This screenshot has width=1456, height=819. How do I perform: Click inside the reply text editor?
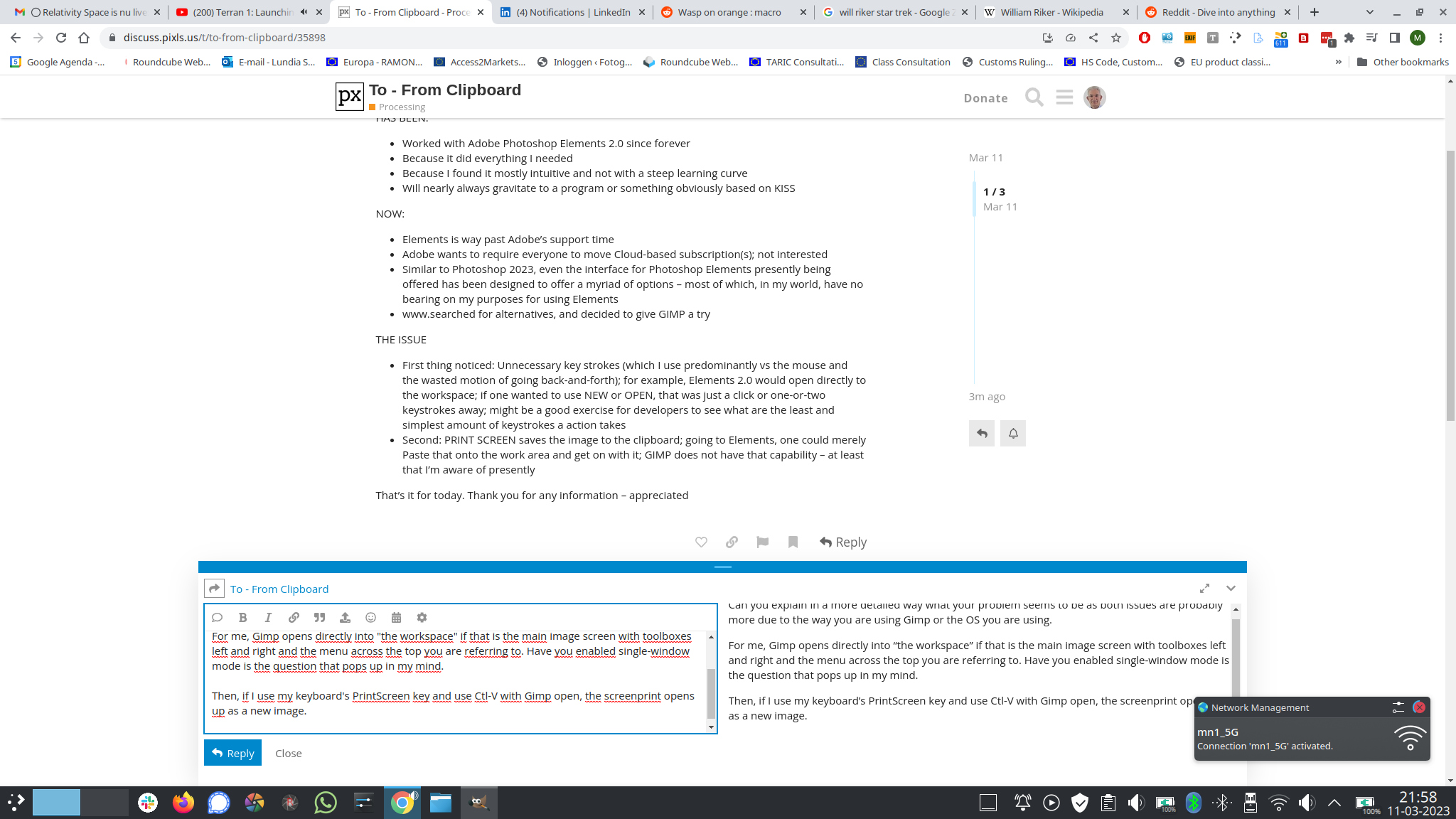[x=455, y=681]
